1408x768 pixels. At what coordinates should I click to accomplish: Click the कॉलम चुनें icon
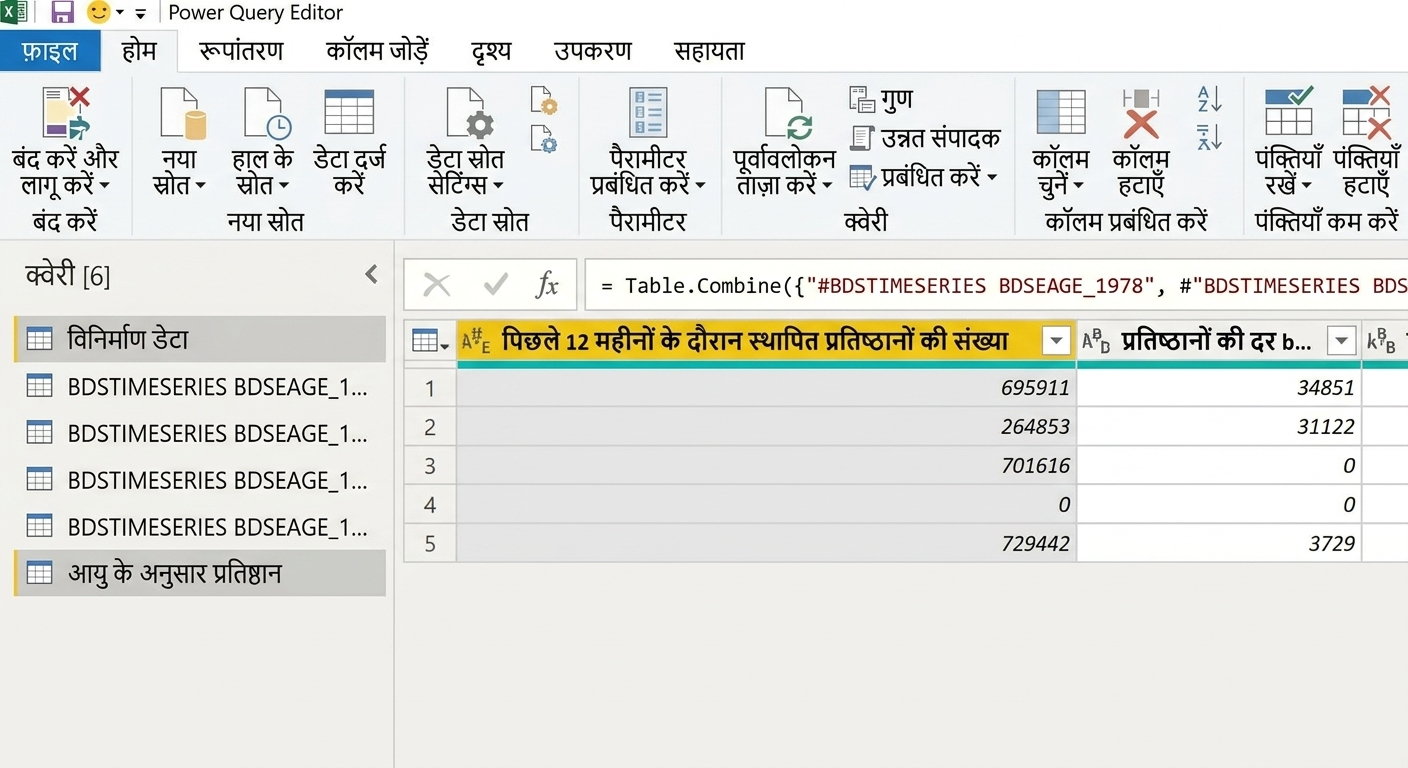1061,112
